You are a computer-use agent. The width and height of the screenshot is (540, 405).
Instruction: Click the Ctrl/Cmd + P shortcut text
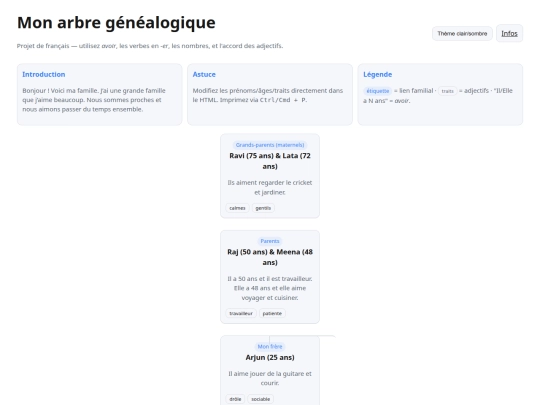click(x=283, y=100)
